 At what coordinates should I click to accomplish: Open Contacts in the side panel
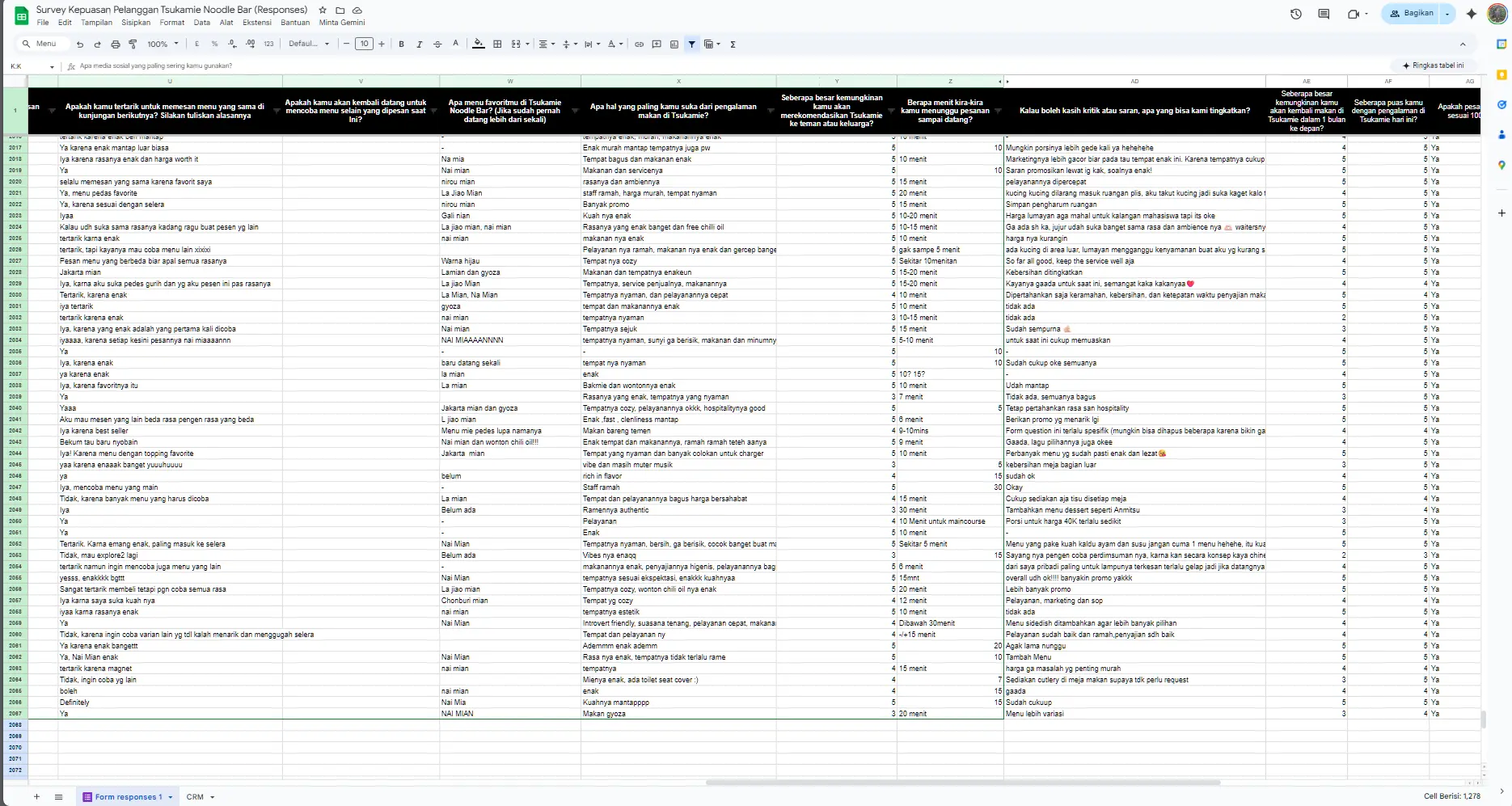tap(1501, 134)
